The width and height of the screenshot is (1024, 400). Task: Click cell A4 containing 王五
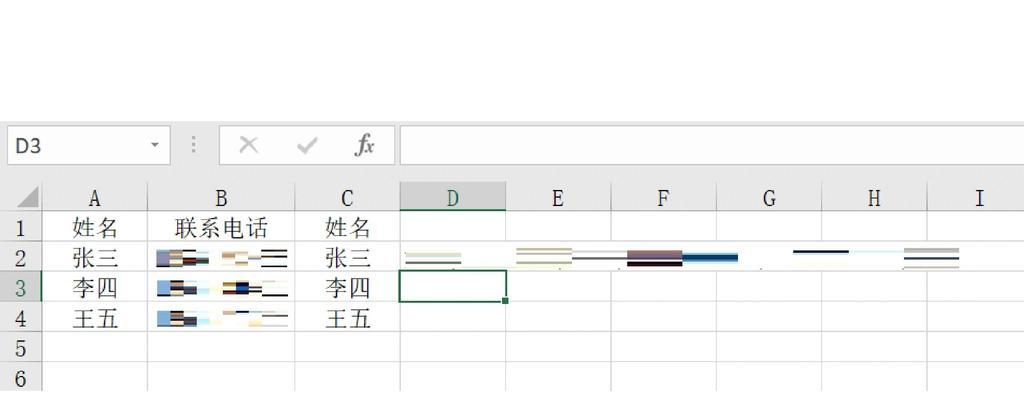pyautogui.click(x=94, y=319)
